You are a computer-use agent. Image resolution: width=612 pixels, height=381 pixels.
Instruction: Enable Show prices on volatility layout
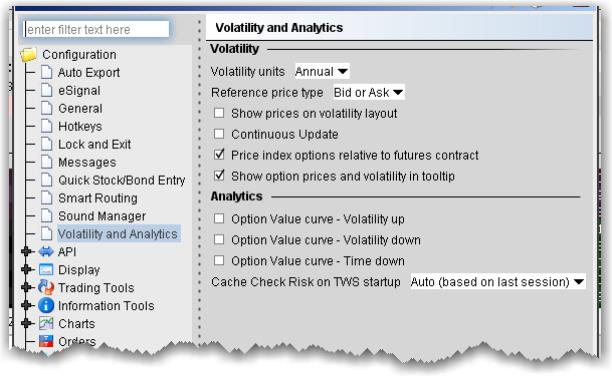tap(219, 113)
